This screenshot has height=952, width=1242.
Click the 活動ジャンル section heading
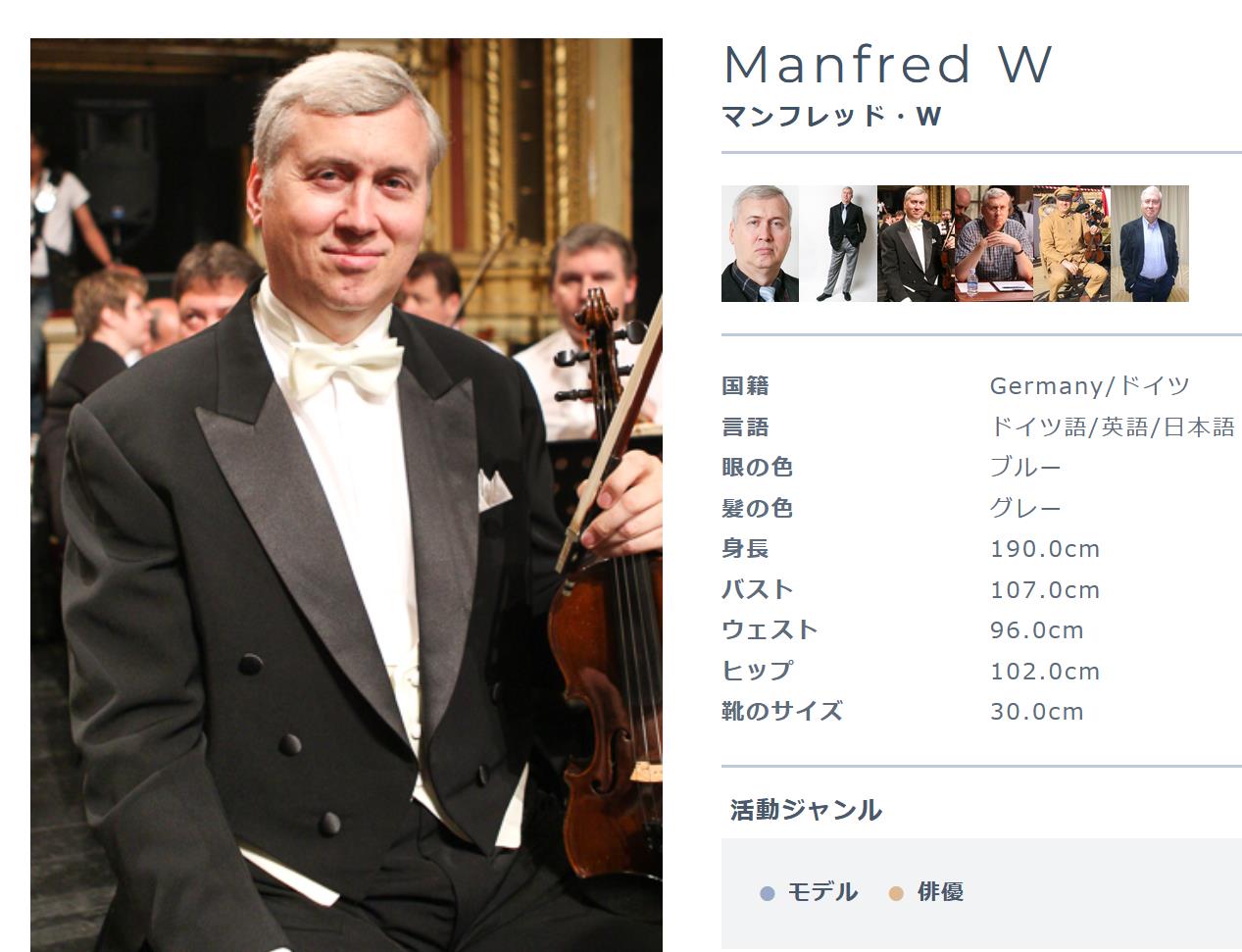tap(806, 810)
